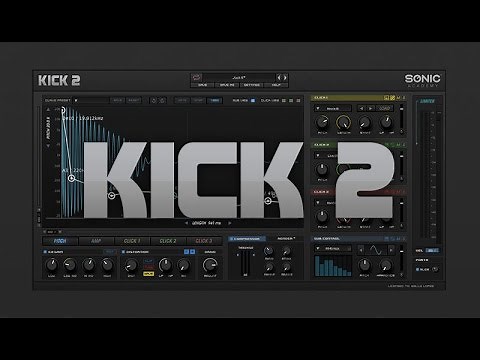Click the Sonic Academy logo

(x=422, y=80)
